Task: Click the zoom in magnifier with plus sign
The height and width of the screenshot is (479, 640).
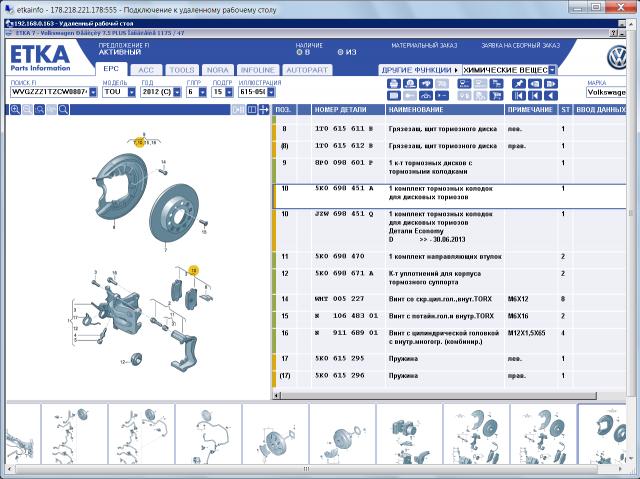Action: click(15, 109)
